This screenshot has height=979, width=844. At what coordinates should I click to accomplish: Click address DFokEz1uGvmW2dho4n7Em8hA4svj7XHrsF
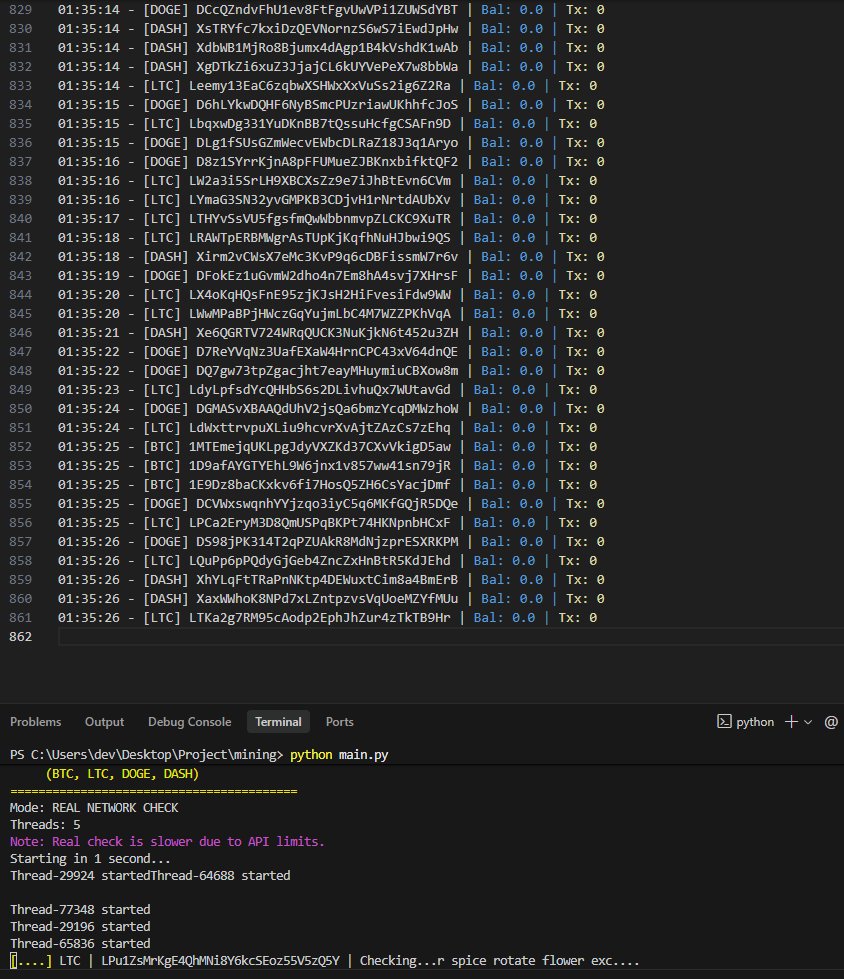click(327, 275)
